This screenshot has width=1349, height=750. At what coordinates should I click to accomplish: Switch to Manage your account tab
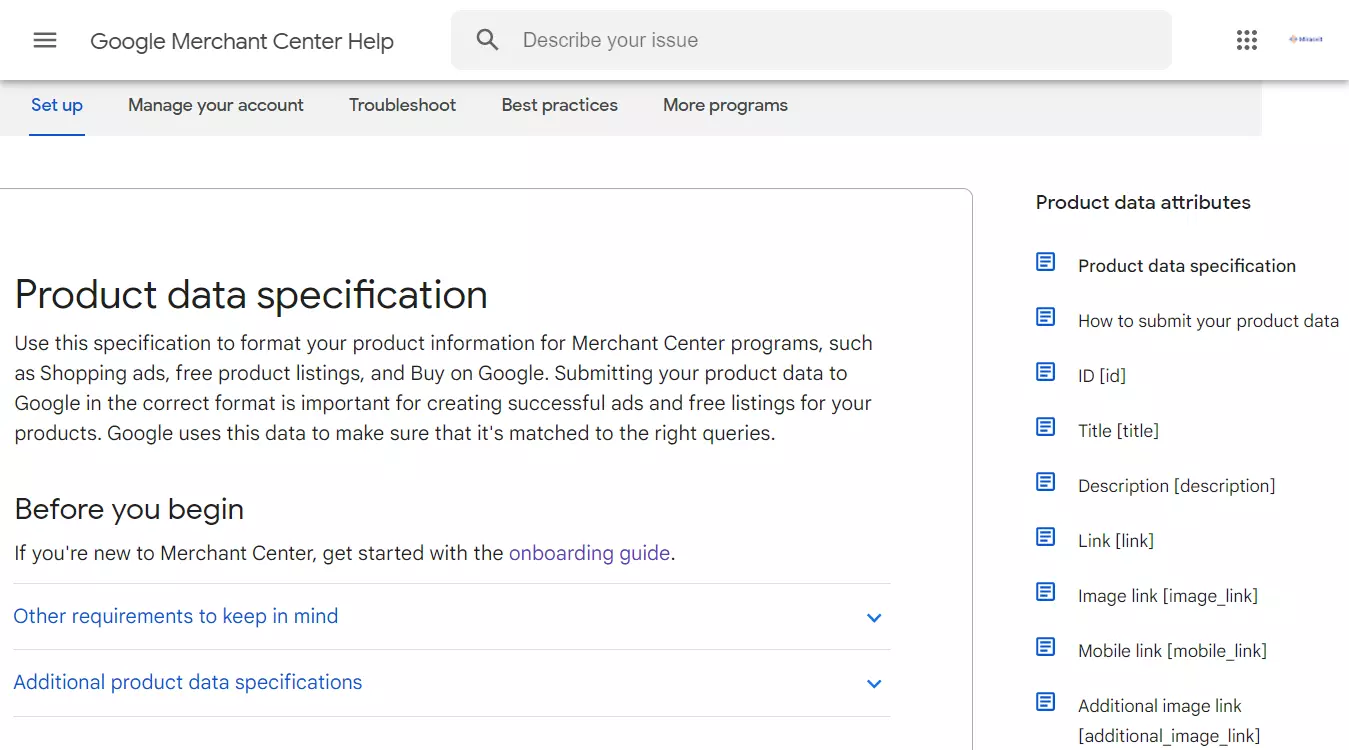tap(216, 105)
